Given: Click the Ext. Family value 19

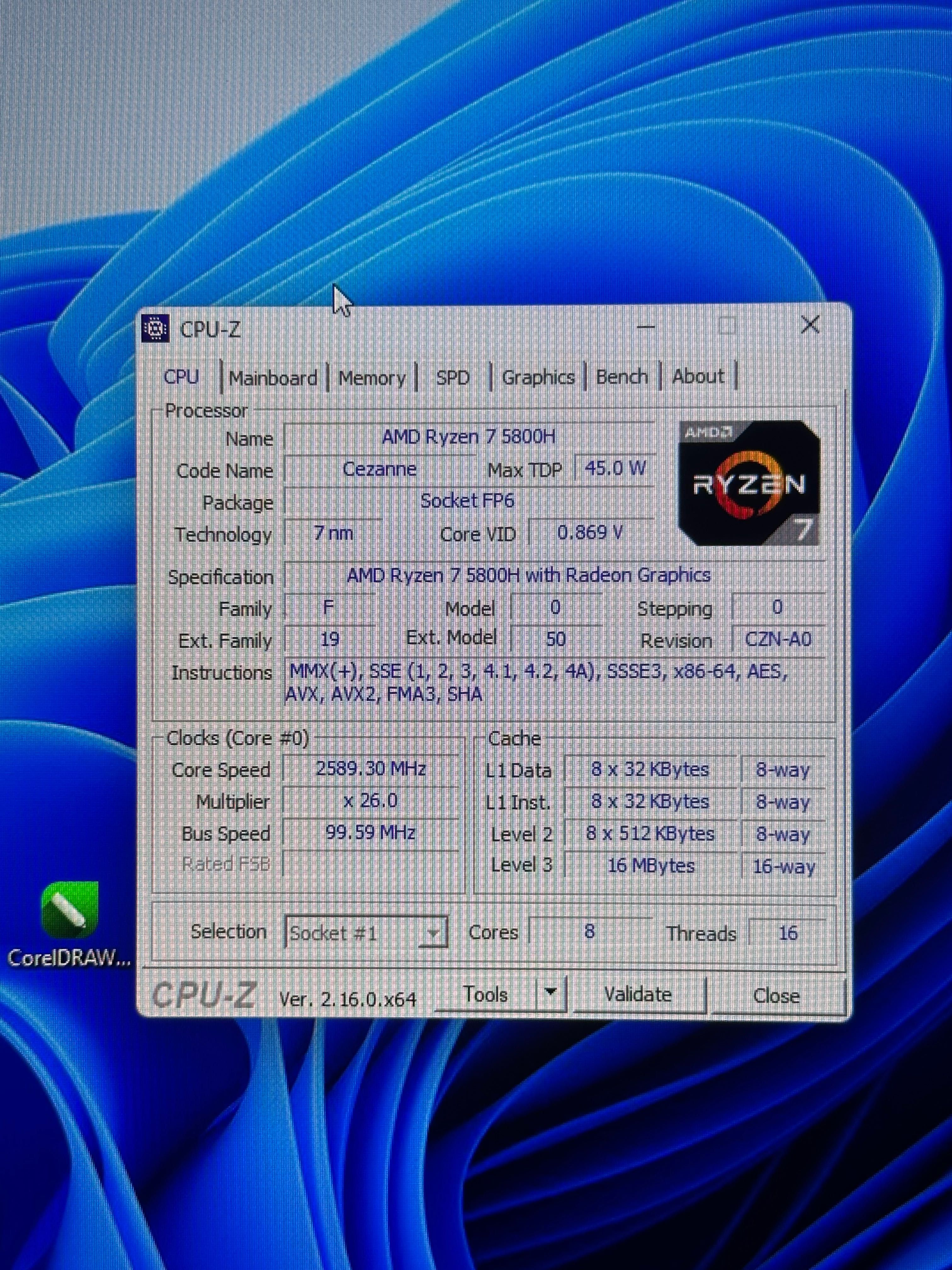Looking at the screenshot, I should tap(329, 639).
